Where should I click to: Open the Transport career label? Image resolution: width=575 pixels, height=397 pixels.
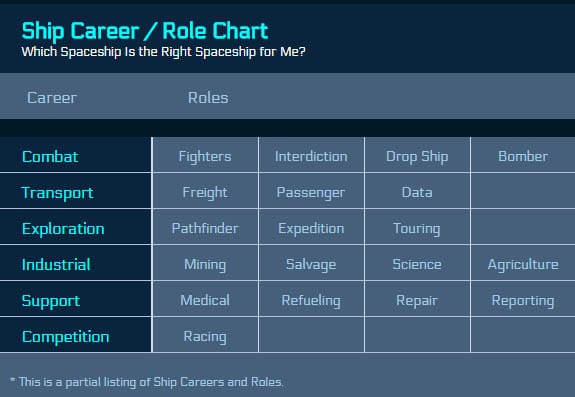pyautogui.click(x=58, y=193)
